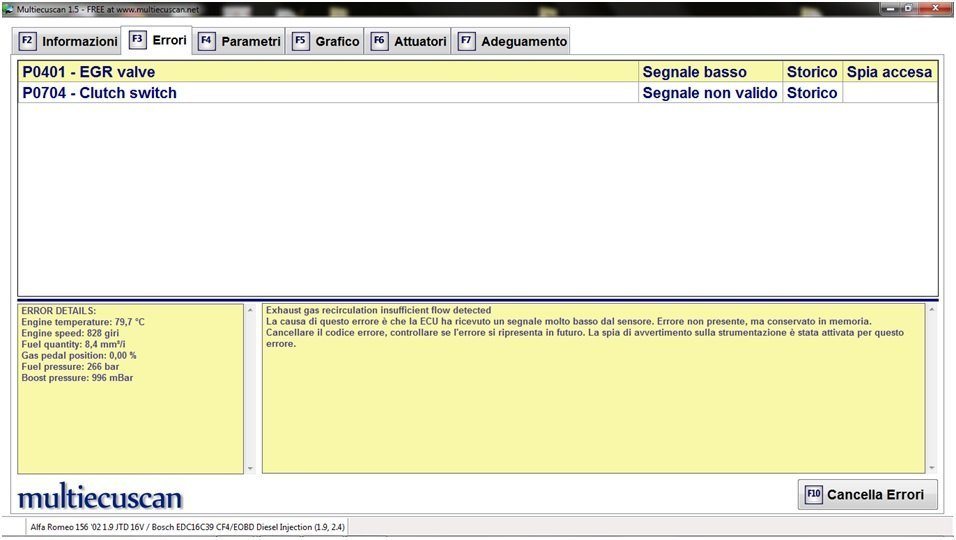Open the Grafico tab
This screenshot has width=956, height=540.
(x=325, y=41)
